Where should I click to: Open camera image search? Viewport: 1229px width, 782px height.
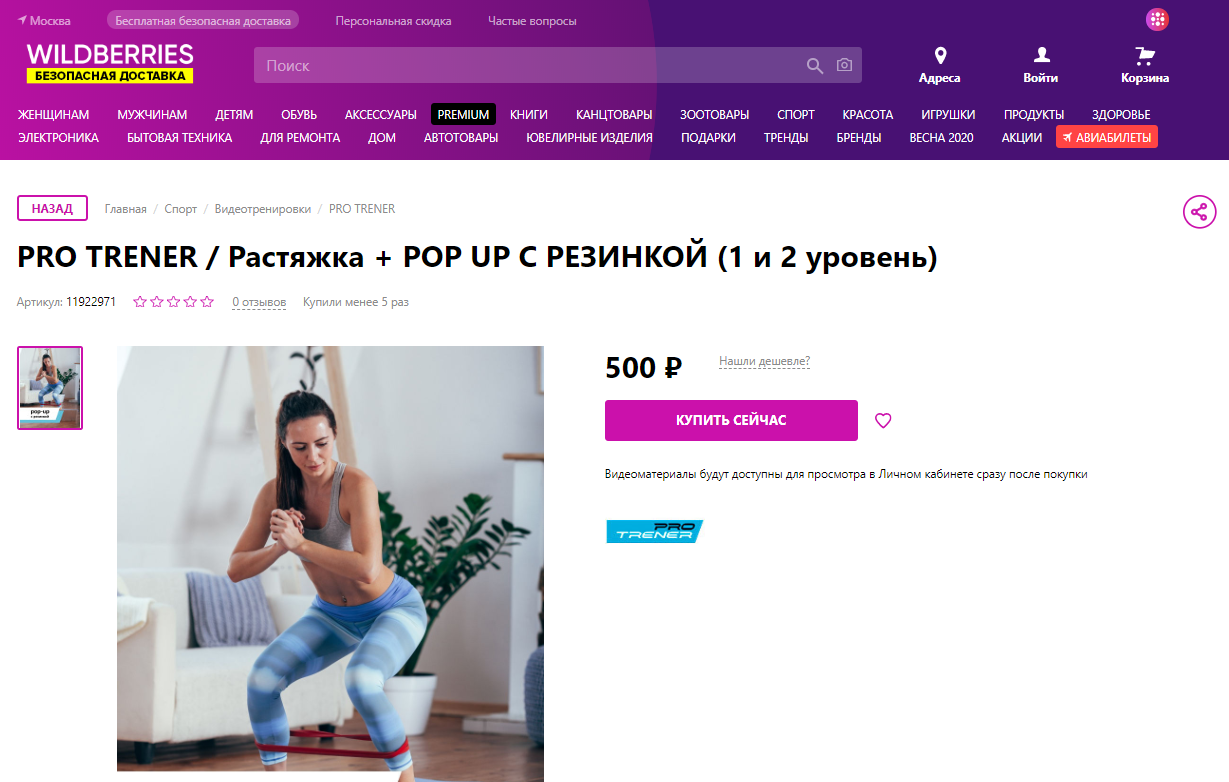(845, 66)
